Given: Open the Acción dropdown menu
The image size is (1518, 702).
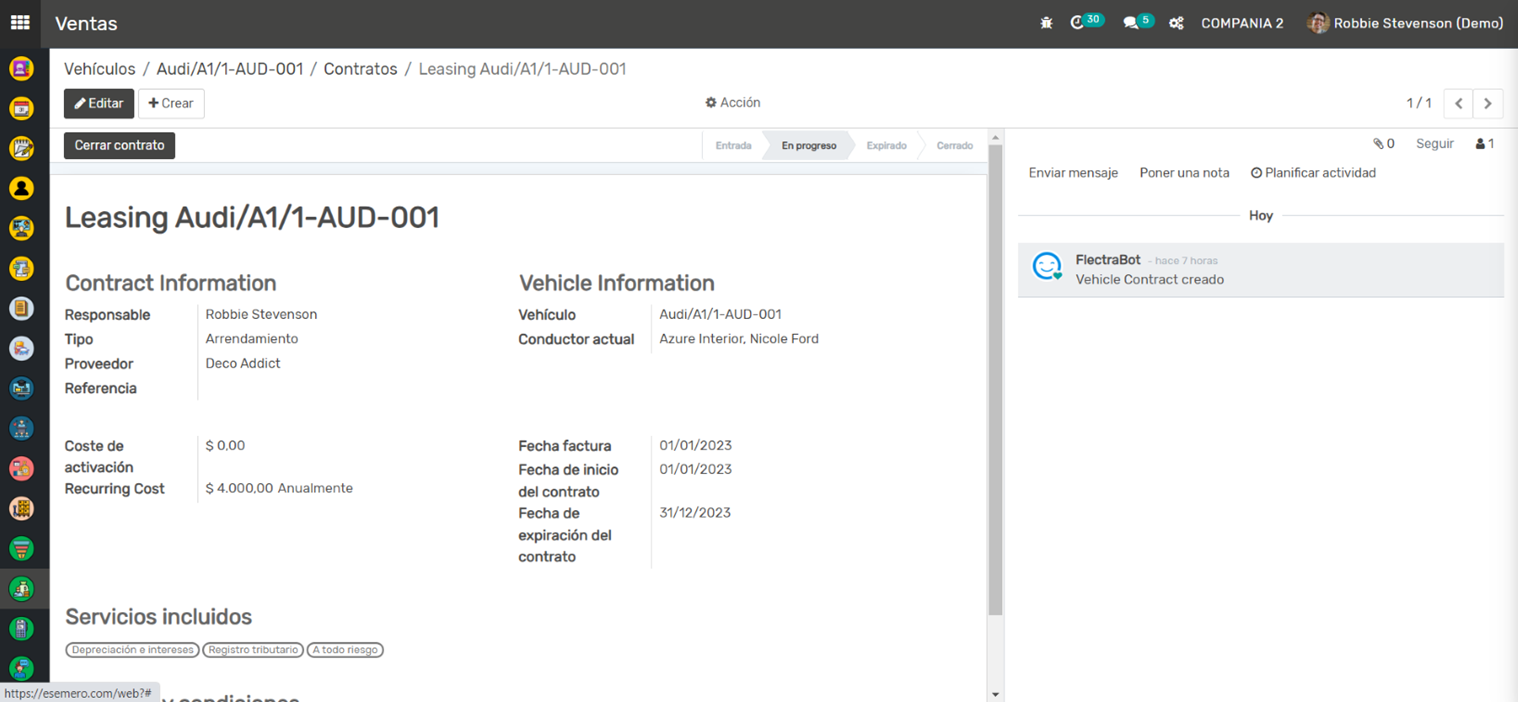Looking at the screenshot, I should 733,103.
